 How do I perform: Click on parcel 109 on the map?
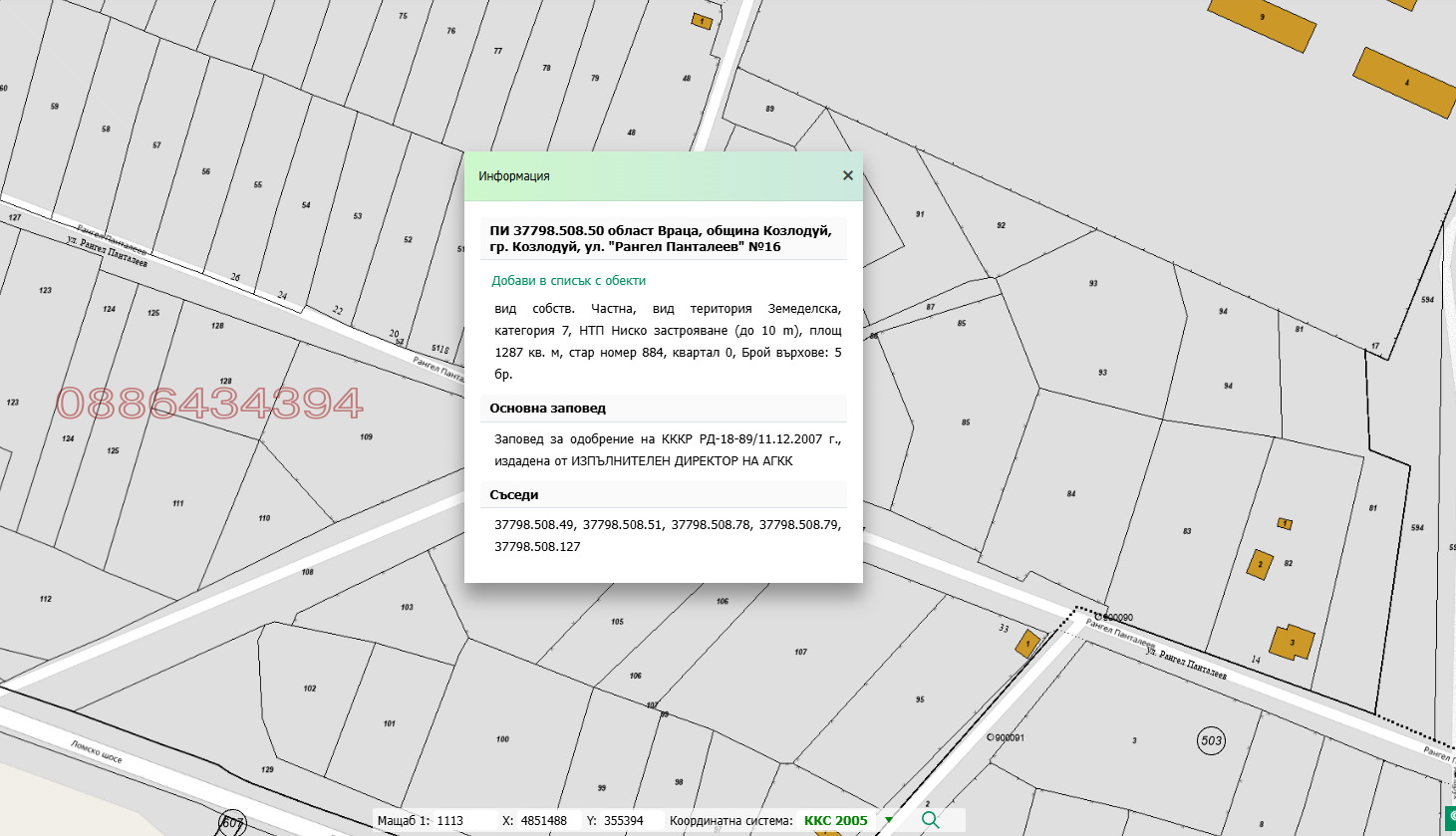pyautogui.click(x=366, y=436)
